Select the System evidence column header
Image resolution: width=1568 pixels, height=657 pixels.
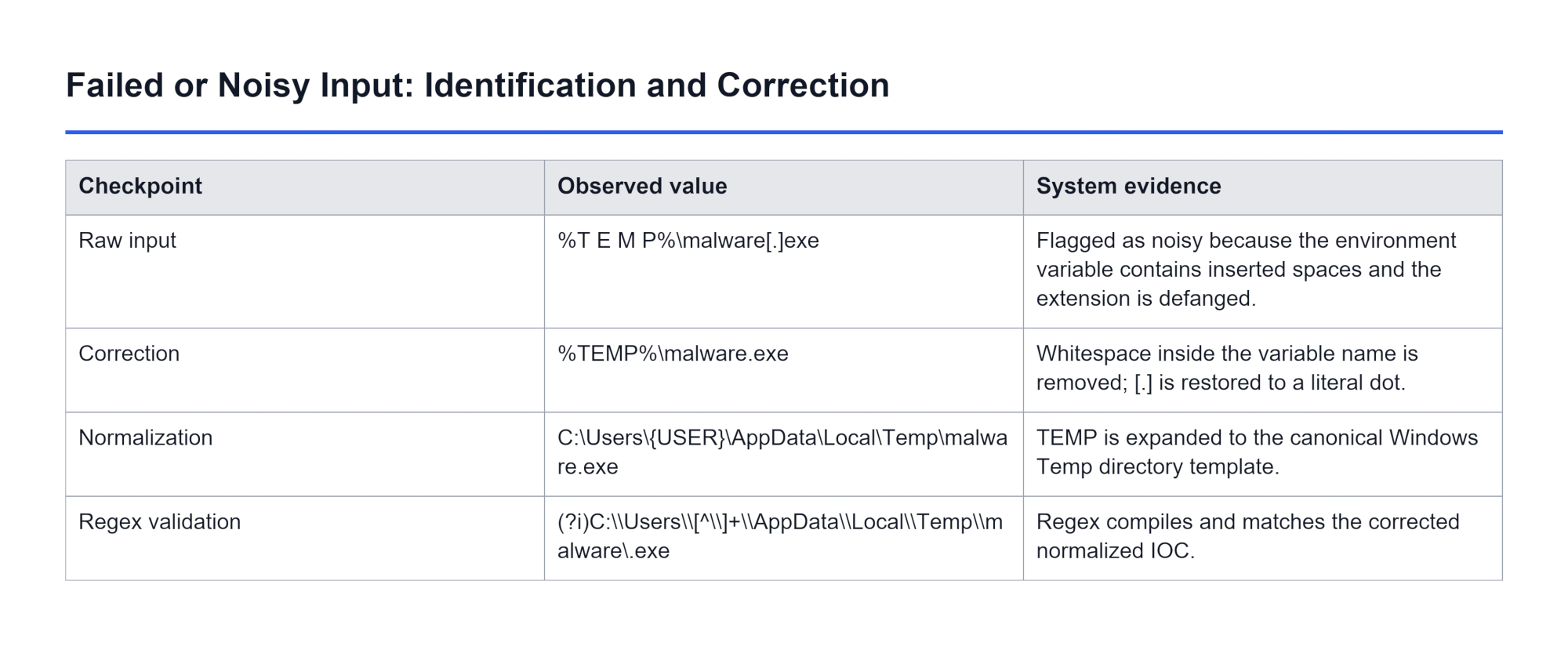click(x=1263, y=187)
